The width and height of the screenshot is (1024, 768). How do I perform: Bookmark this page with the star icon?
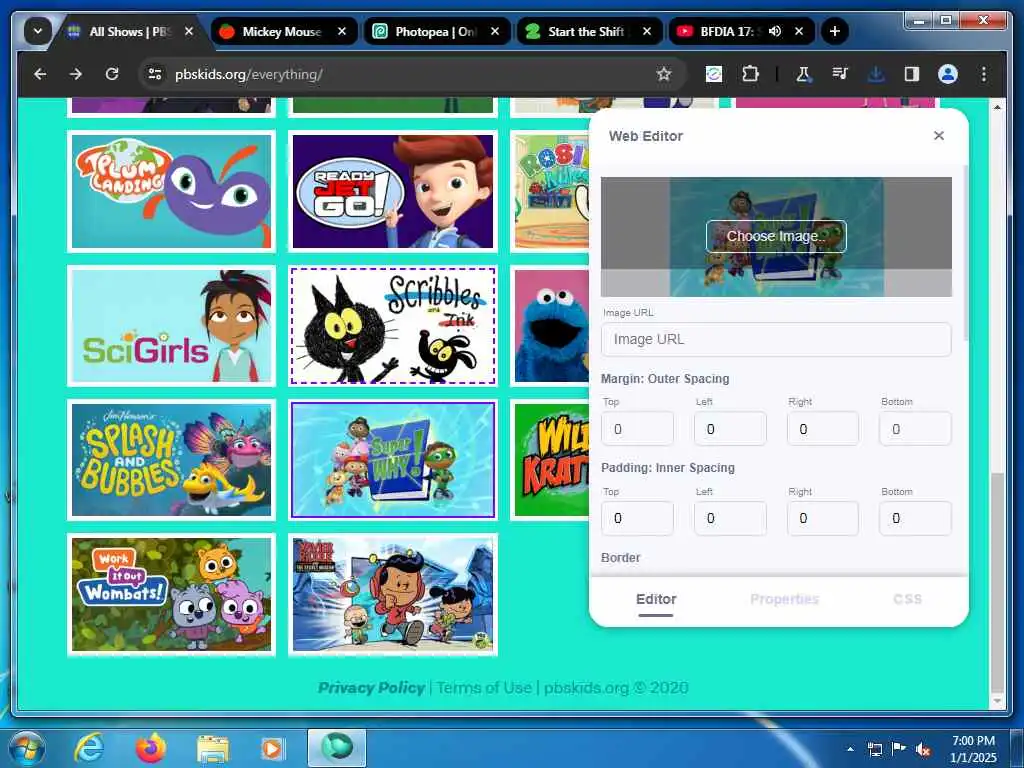tap(664, 74)
